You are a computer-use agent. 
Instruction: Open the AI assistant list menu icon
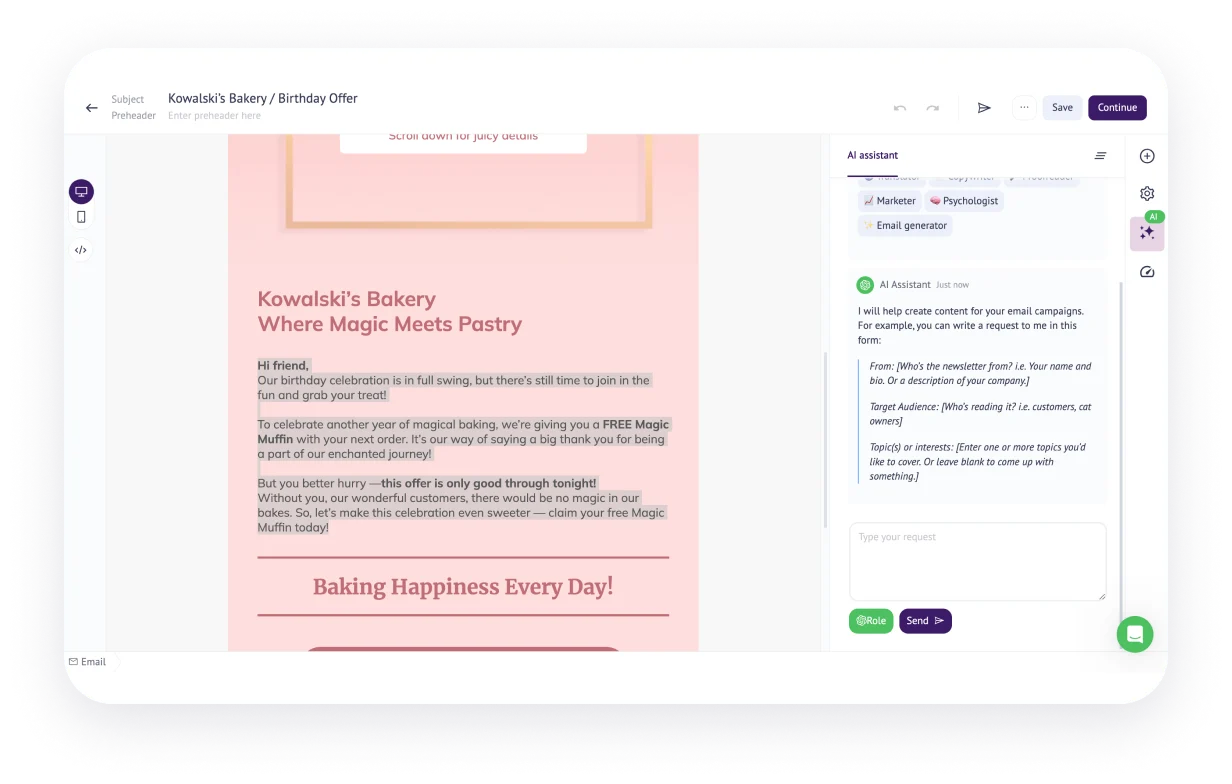(x=1100, y=156)
